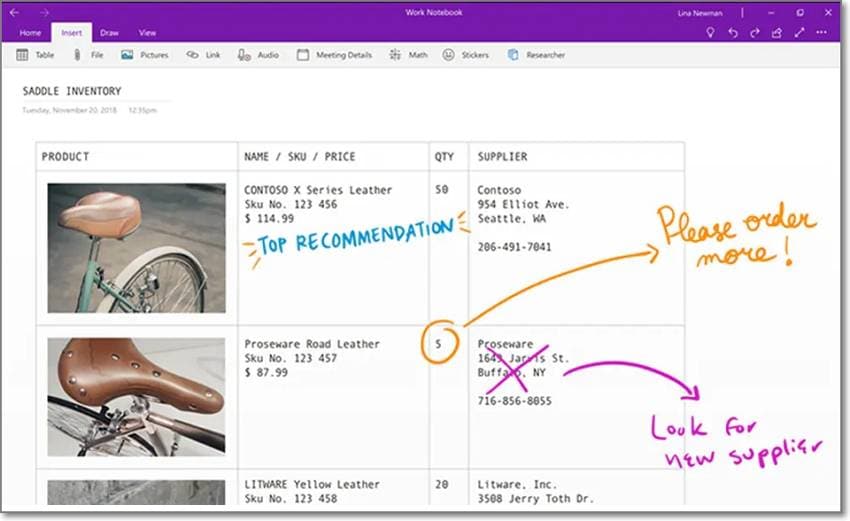Viewport: 850px width, 521px height.
Task: Open the Math tool
Action: click(x=408, y=55)
